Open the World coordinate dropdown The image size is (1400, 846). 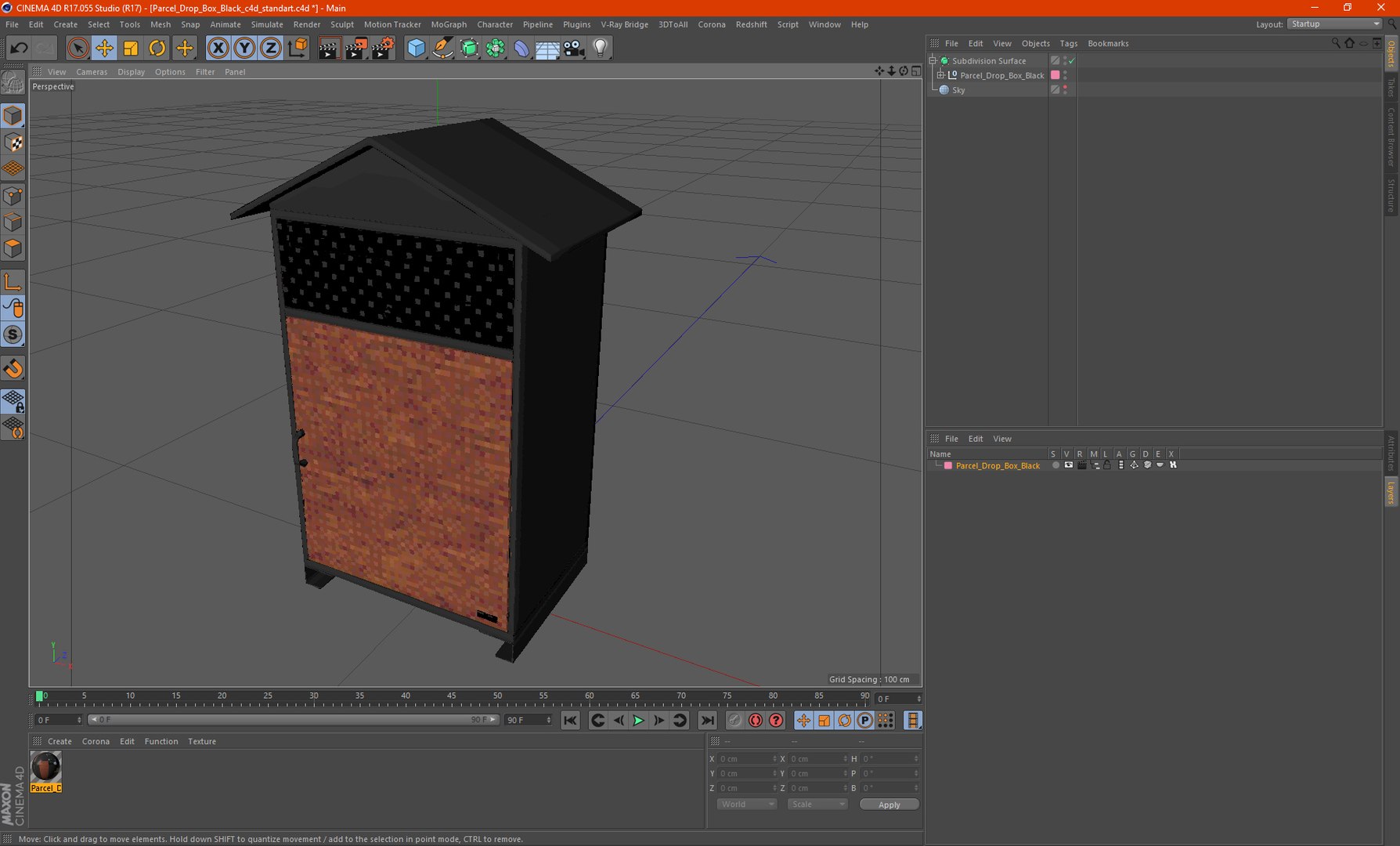coord(746,804)
